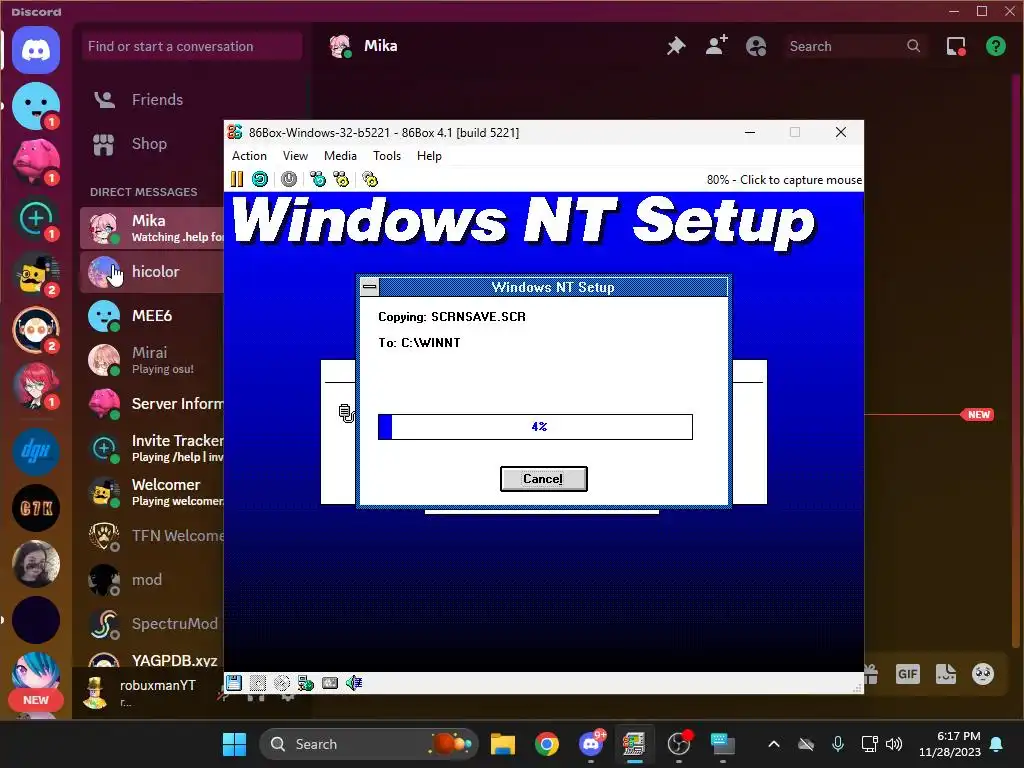Screen dimensions: 1024x768
Task: Open Server Inform direct message
Action: [152, 404]
